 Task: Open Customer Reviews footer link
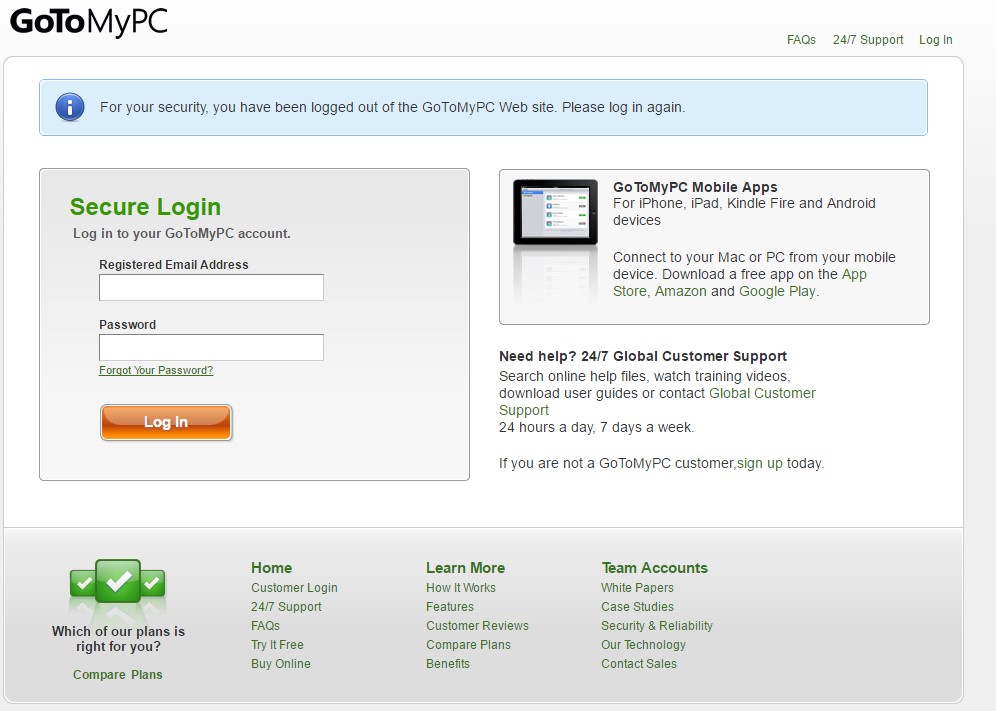coord(477,626)
